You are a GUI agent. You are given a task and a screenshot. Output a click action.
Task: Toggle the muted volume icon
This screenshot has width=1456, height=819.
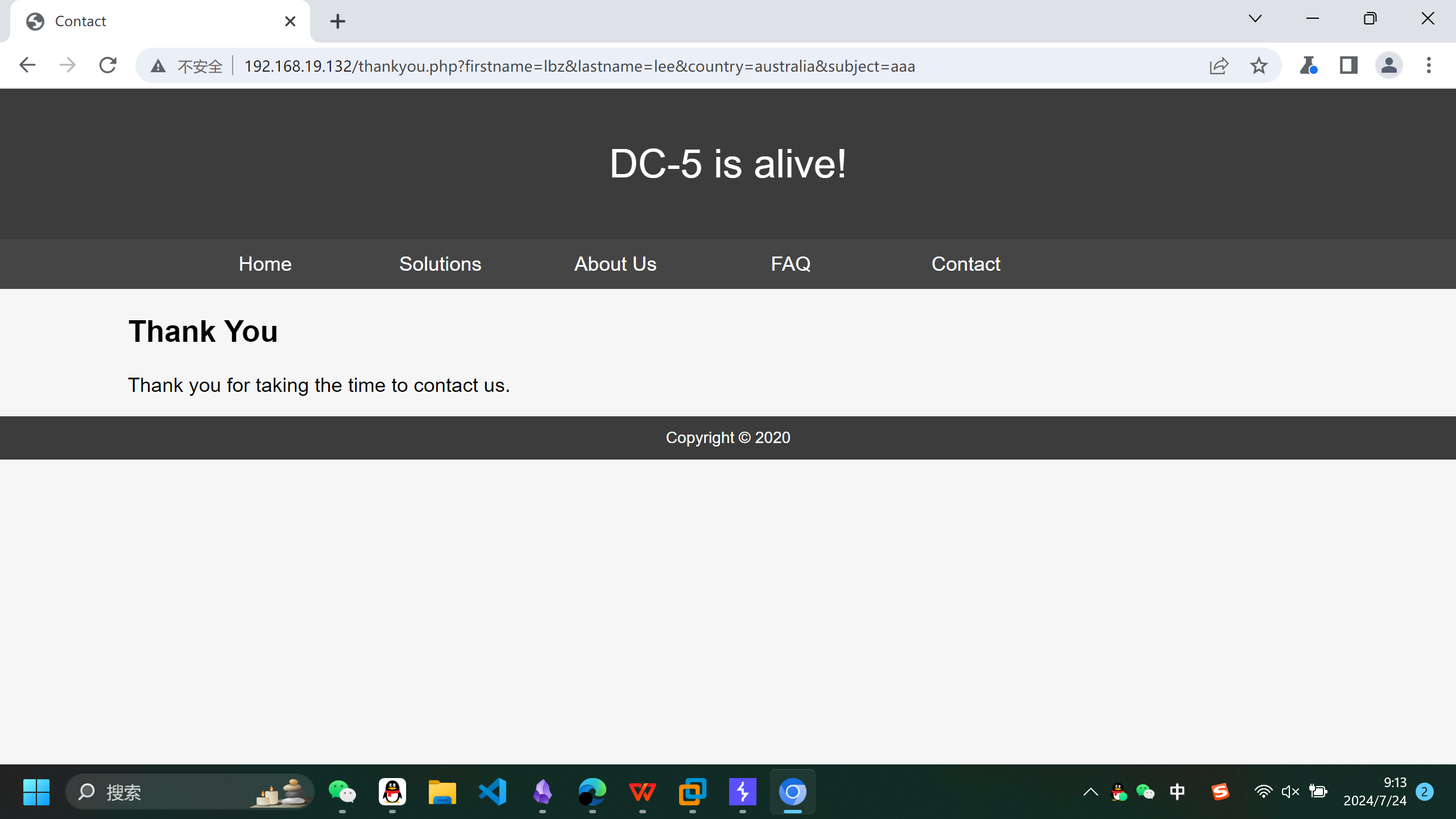1290,792
